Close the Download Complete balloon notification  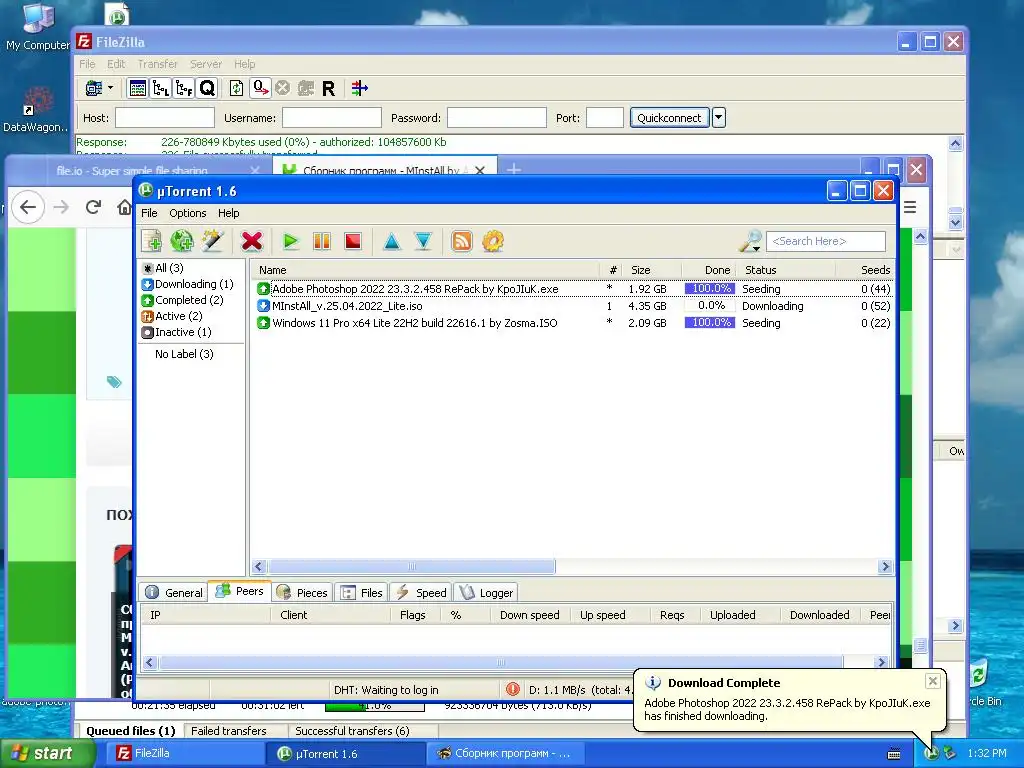[x=933, y=681]
